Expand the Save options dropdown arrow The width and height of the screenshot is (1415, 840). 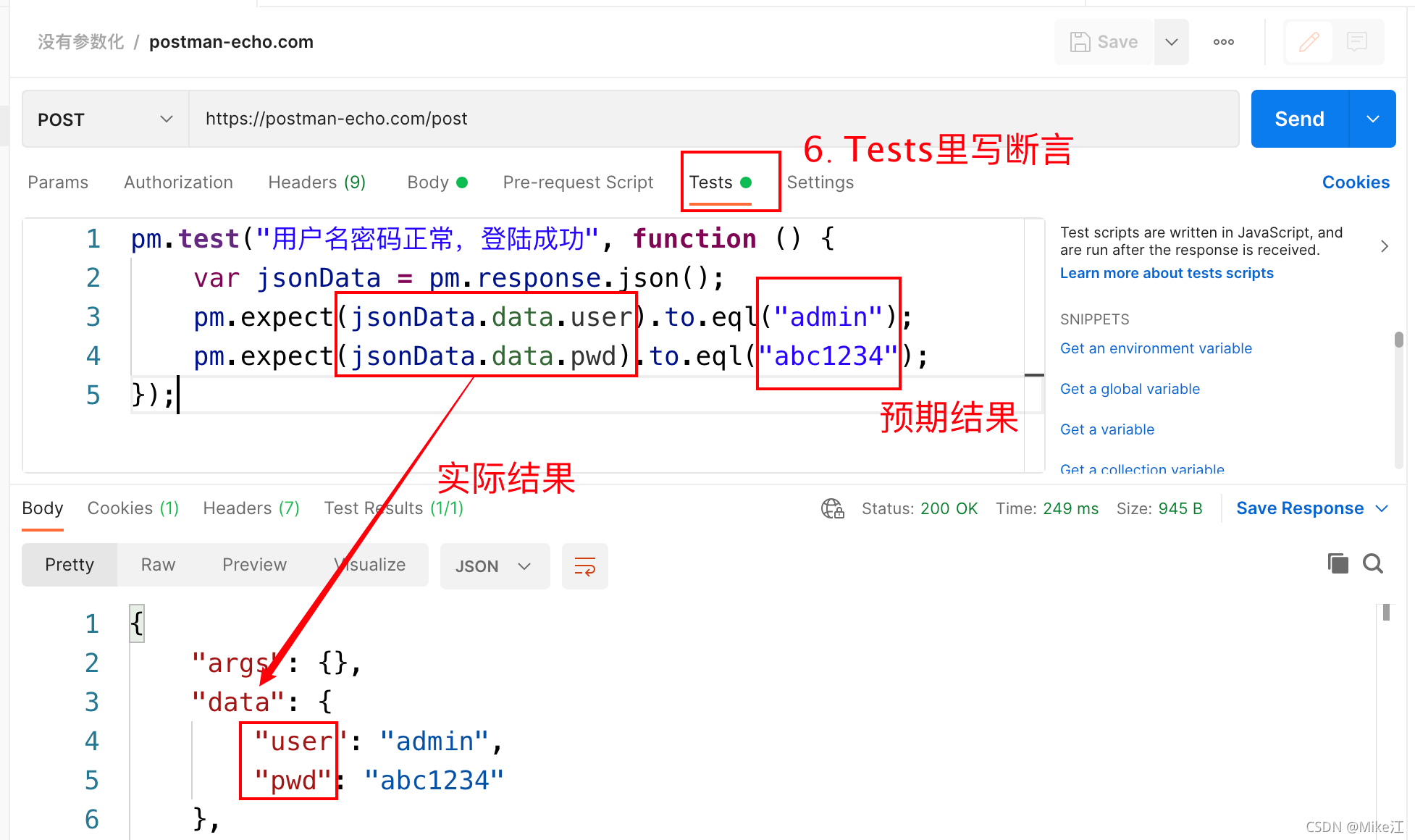[1172, 42]
